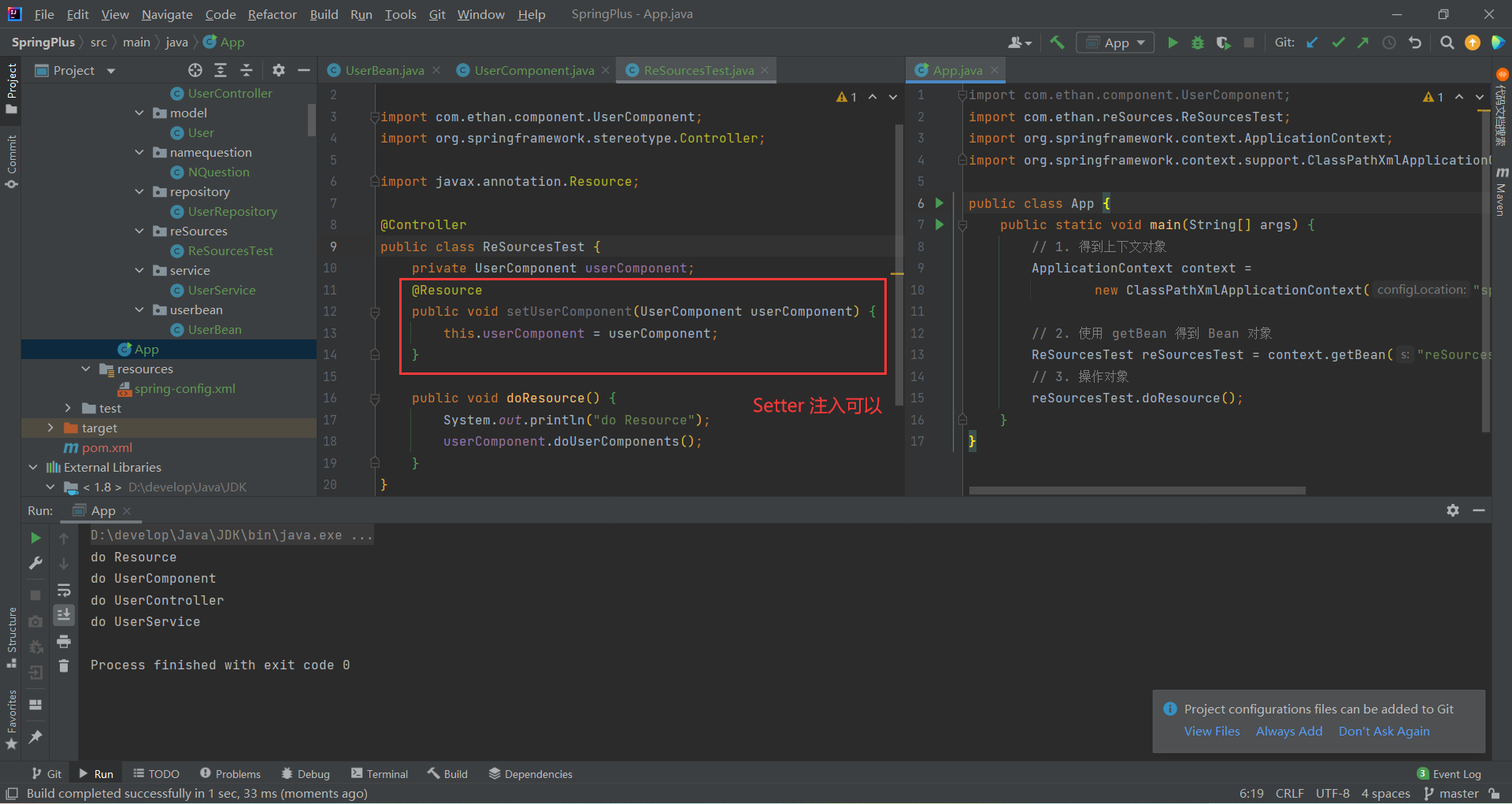
Task: Toggle the Maven tool window stripe button
Action: [x=1501, y=191]
